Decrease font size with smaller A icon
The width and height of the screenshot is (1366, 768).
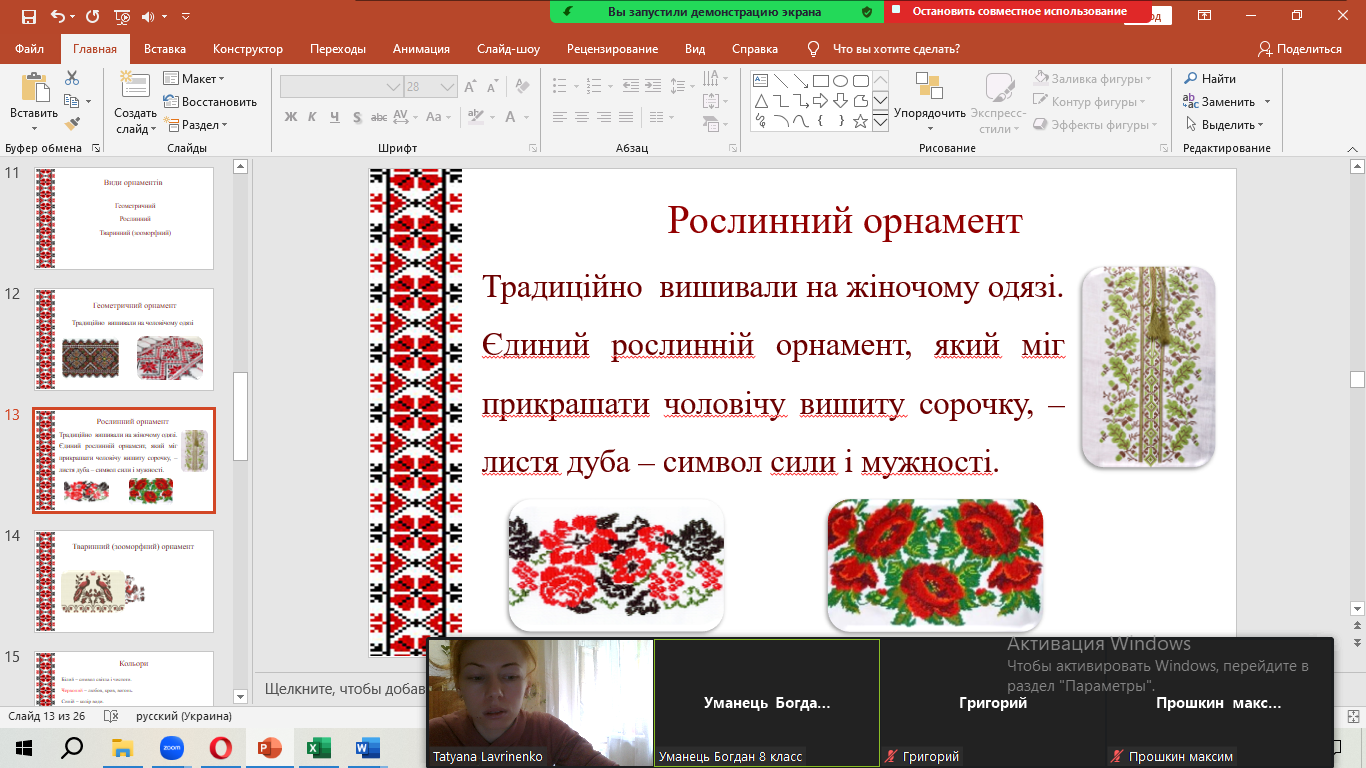pyautogui.click(x=492, y=87)
